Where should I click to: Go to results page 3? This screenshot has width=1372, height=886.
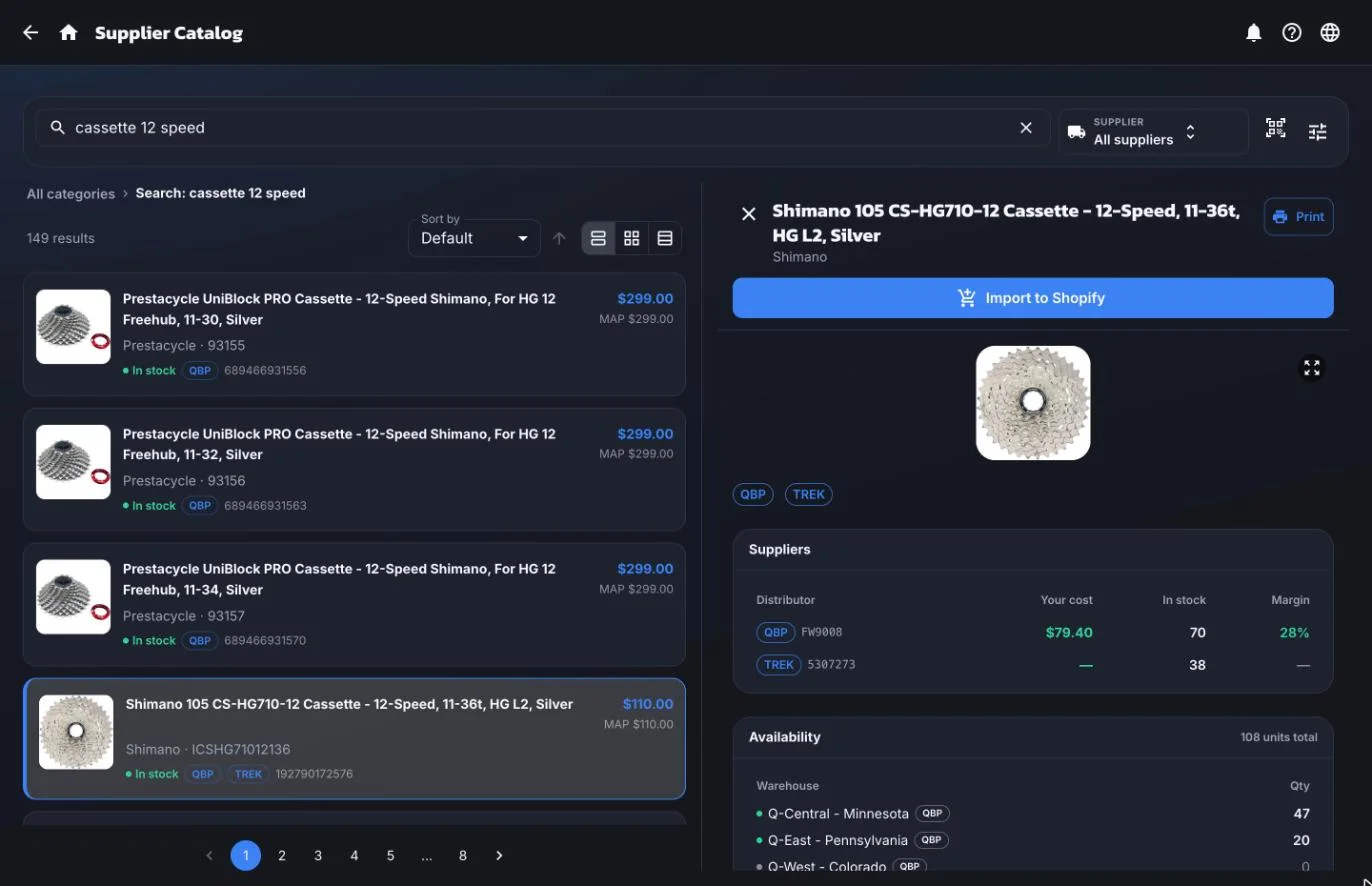point(318,856)
